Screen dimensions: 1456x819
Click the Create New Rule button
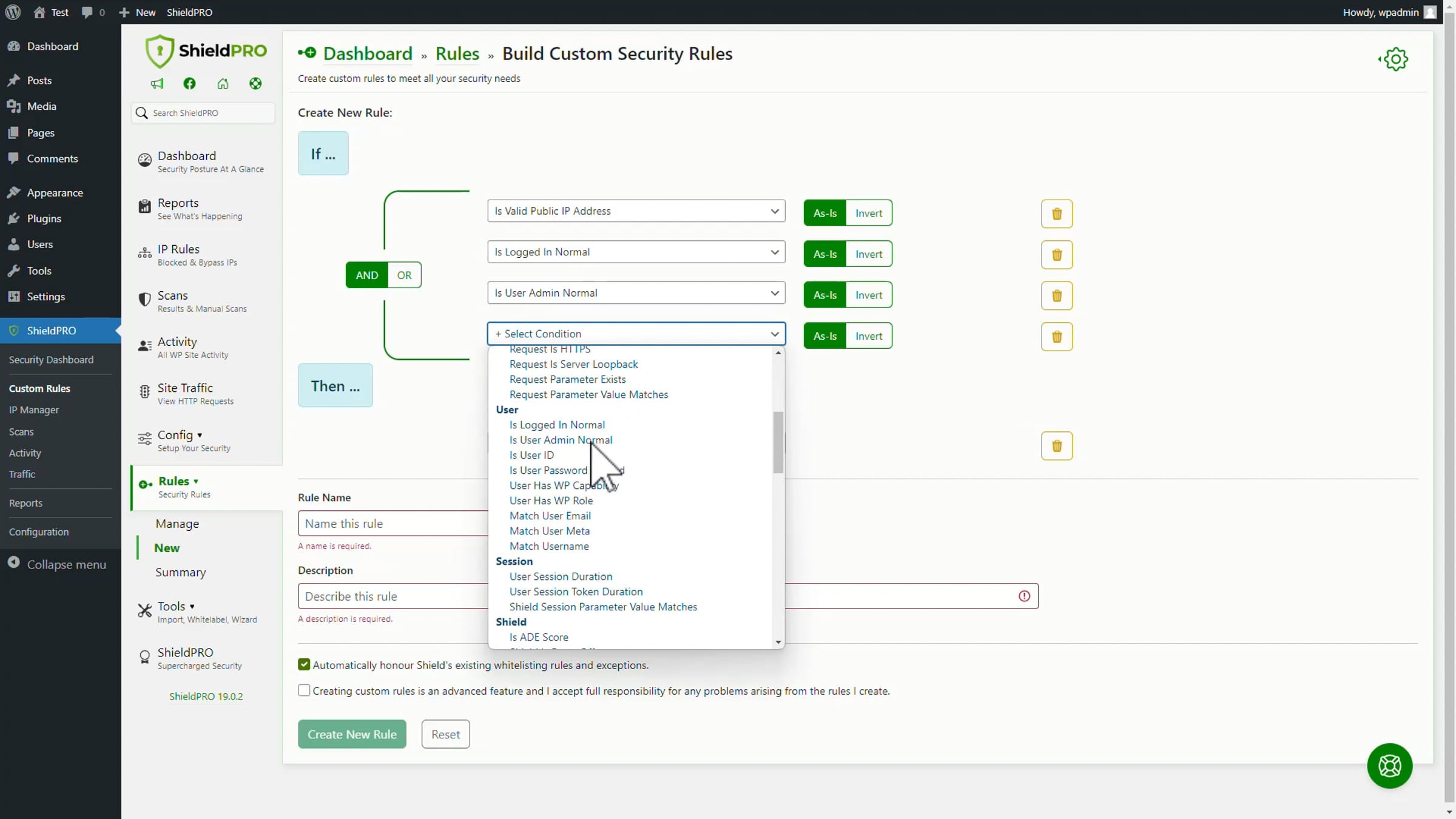pyautogui.click(x=352, y=734)
